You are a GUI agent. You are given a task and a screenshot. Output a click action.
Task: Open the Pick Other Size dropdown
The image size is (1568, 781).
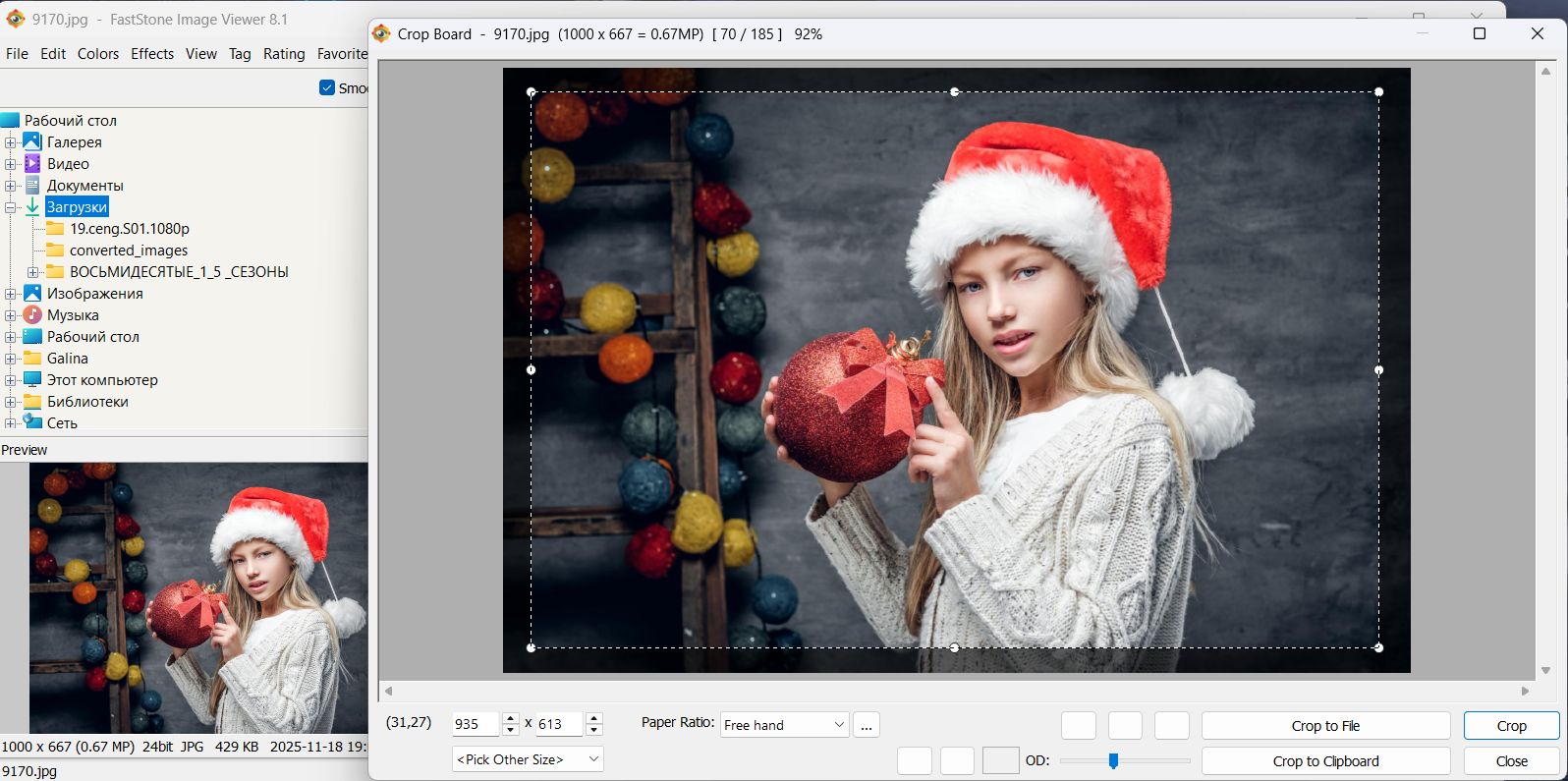pos(528,759)
